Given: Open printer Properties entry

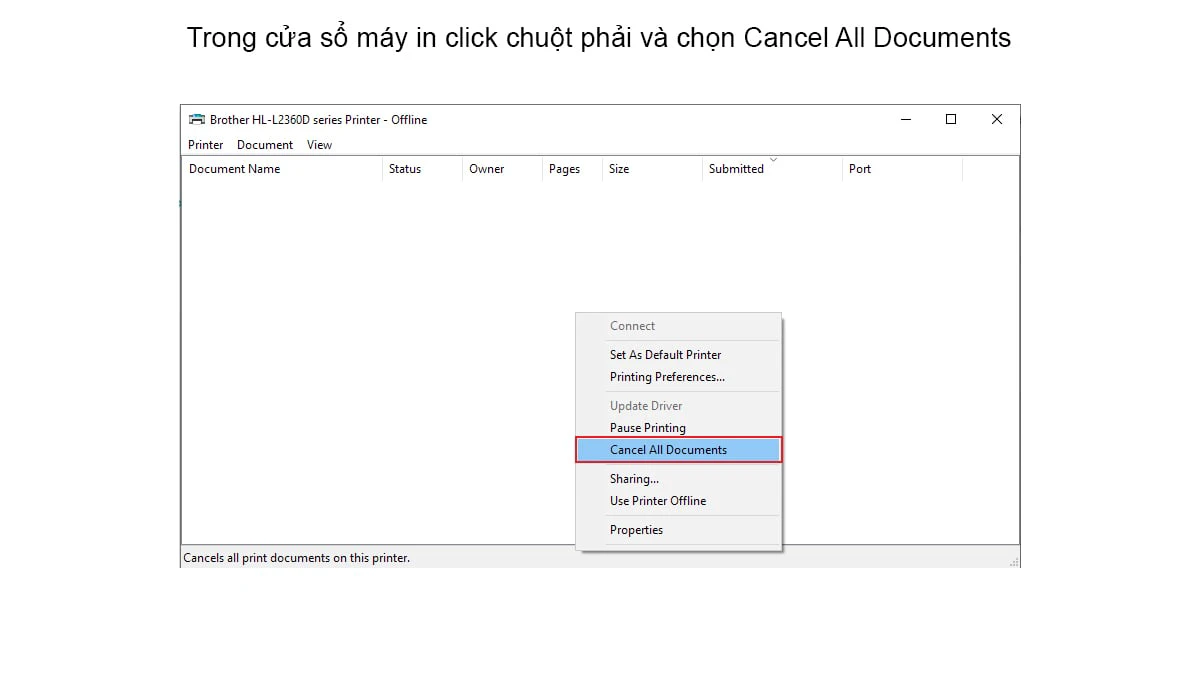Looking at the screenshot, I should (678, 530).
